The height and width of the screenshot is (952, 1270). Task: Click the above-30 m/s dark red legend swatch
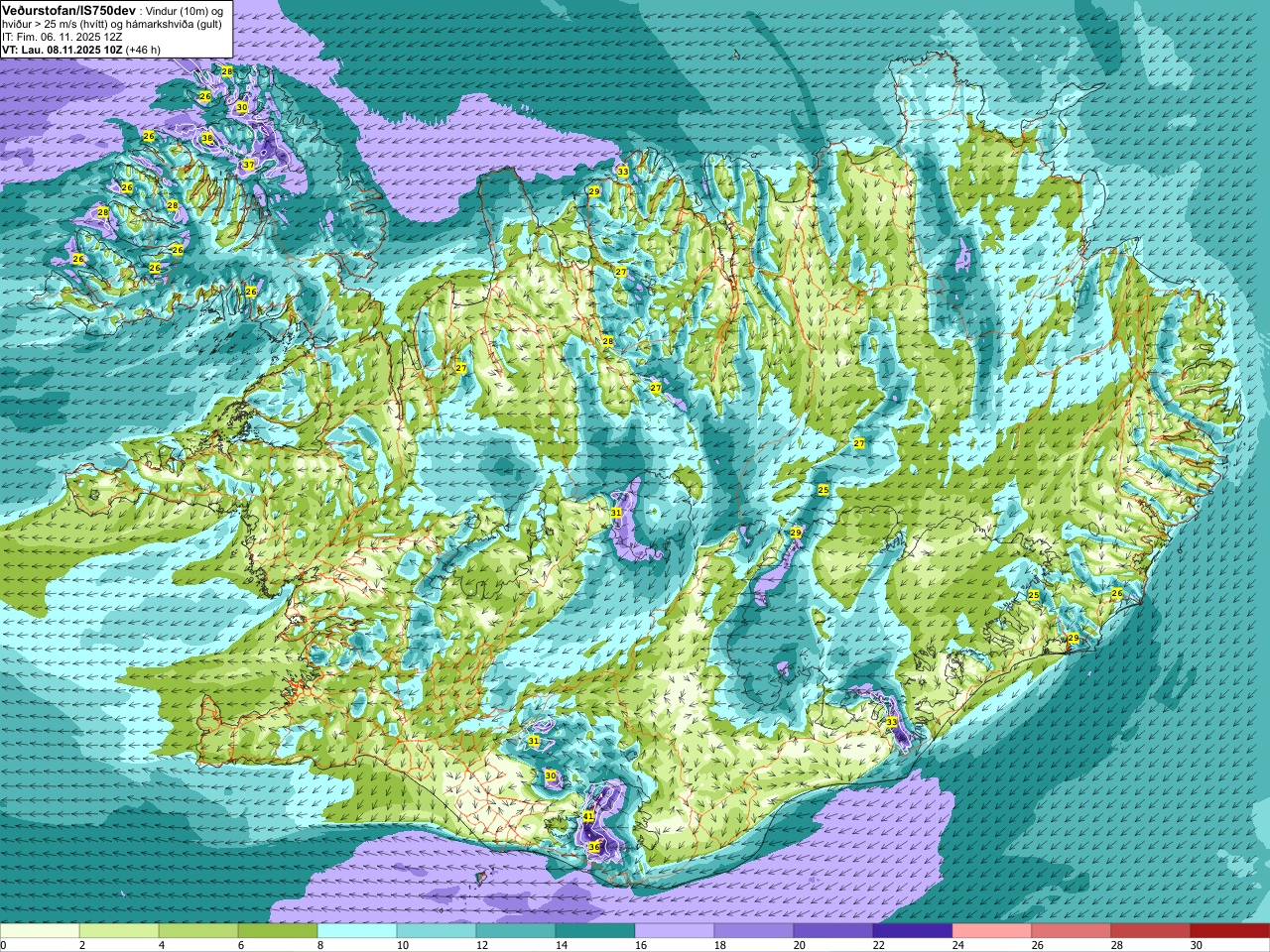coord(1230,931)
